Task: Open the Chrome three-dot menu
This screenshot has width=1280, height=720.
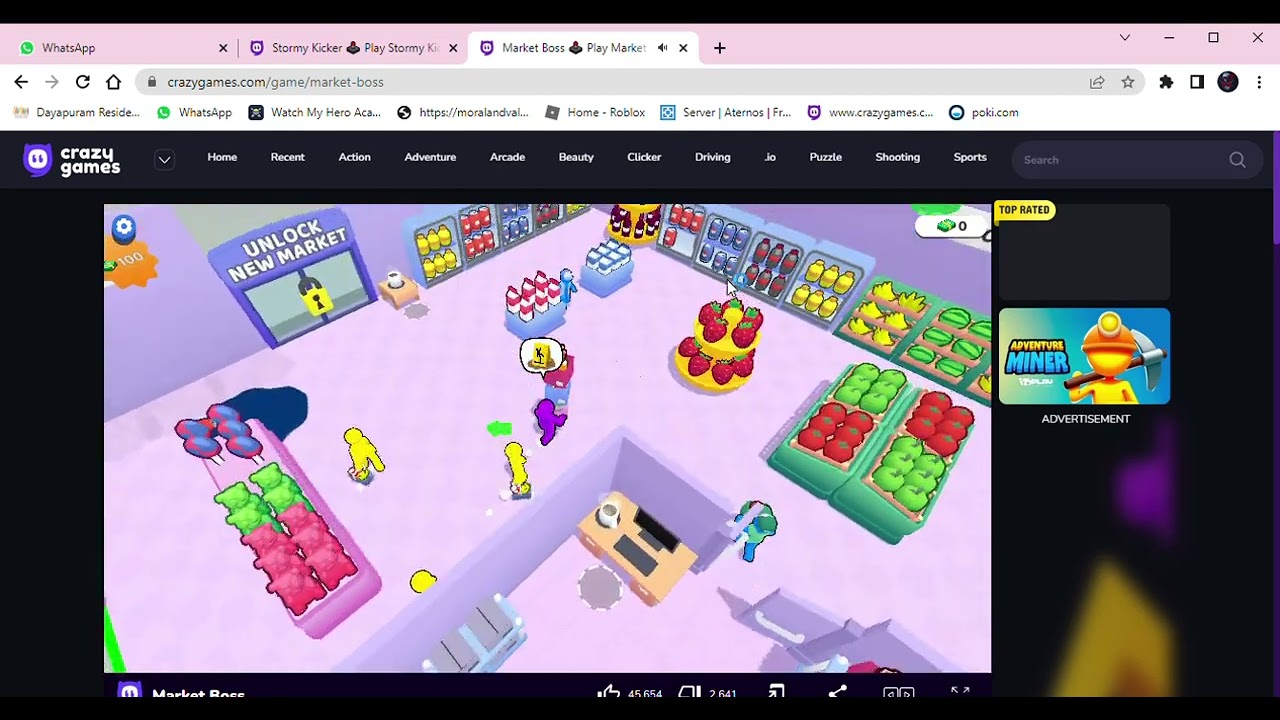Action: coord(1259,82)
